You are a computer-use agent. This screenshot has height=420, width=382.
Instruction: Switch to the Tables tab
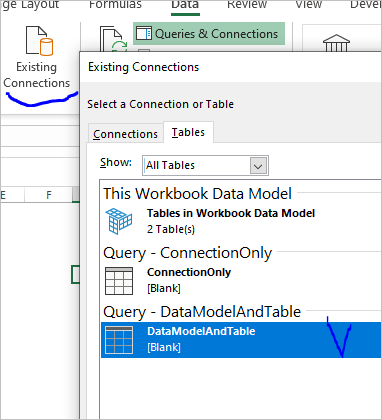point(188,133)
